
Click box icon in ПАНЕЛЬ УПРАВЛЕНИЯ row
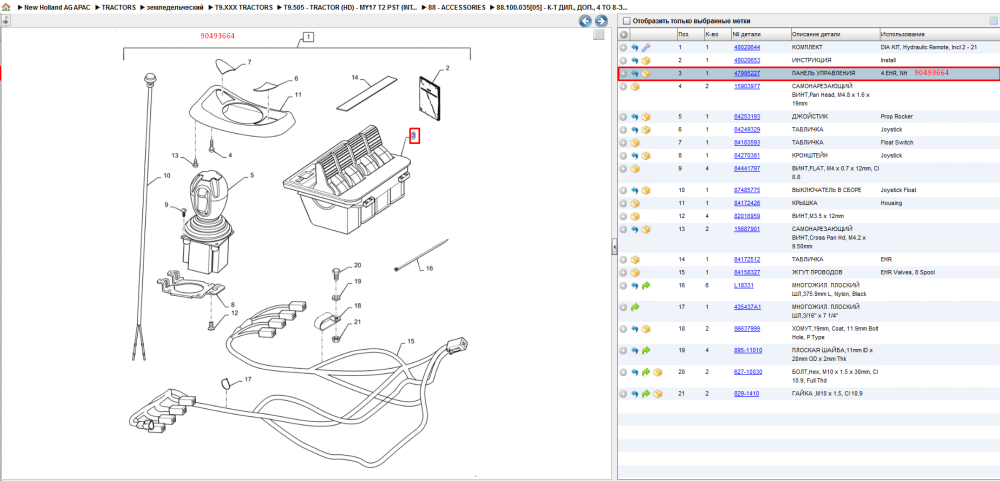(x=645, y=73)
